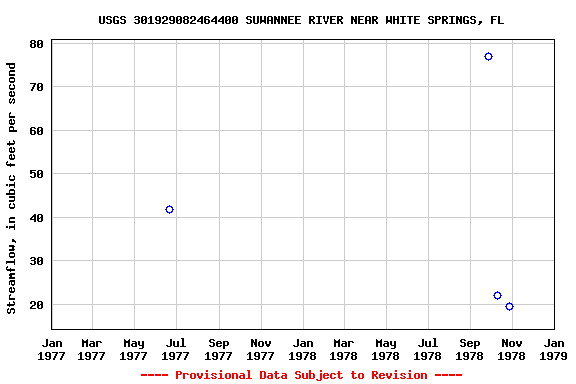Click the data point near 22 in October 1978
Screen dimensions: 576x384
[497, 295]
